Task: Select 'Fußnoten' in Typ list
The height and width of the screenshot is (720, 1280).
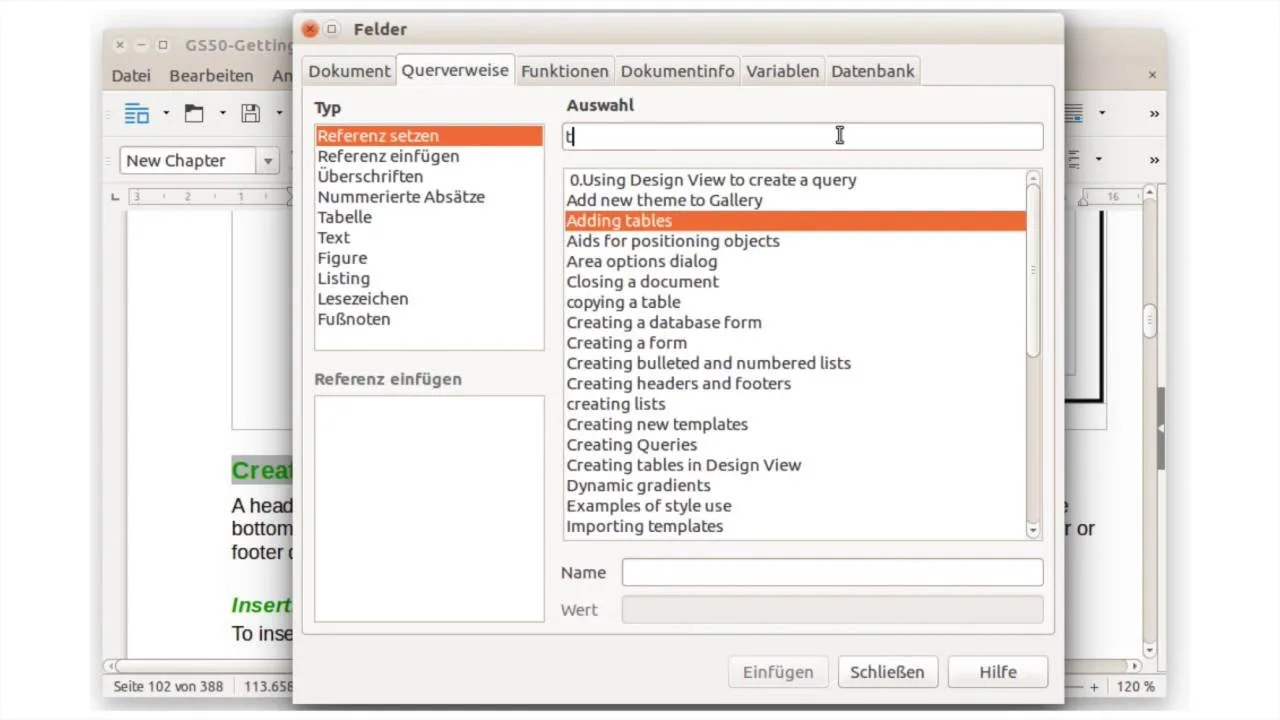Action: click(429, 319)
